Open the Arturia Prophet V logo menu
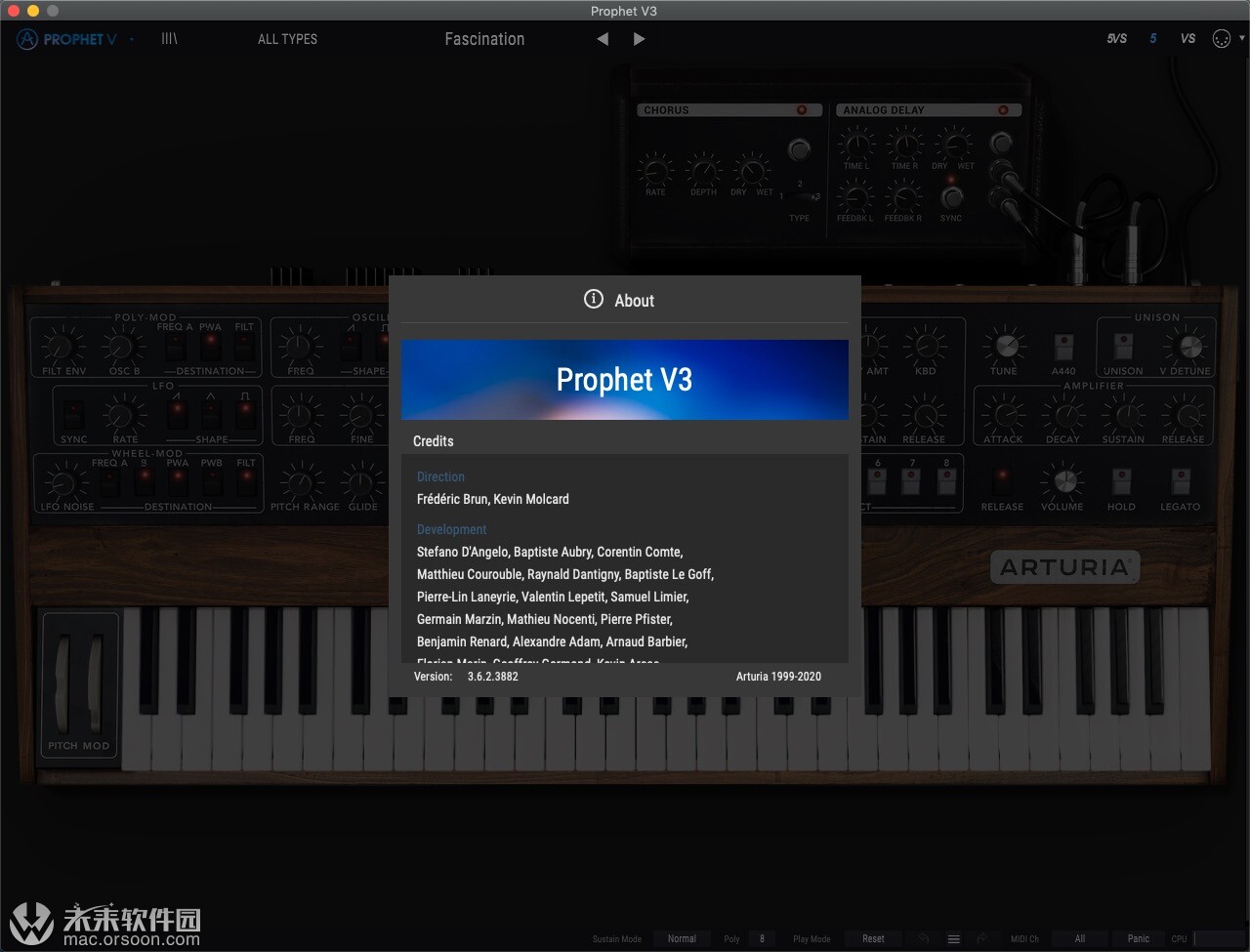 click(x=66, y=39)
